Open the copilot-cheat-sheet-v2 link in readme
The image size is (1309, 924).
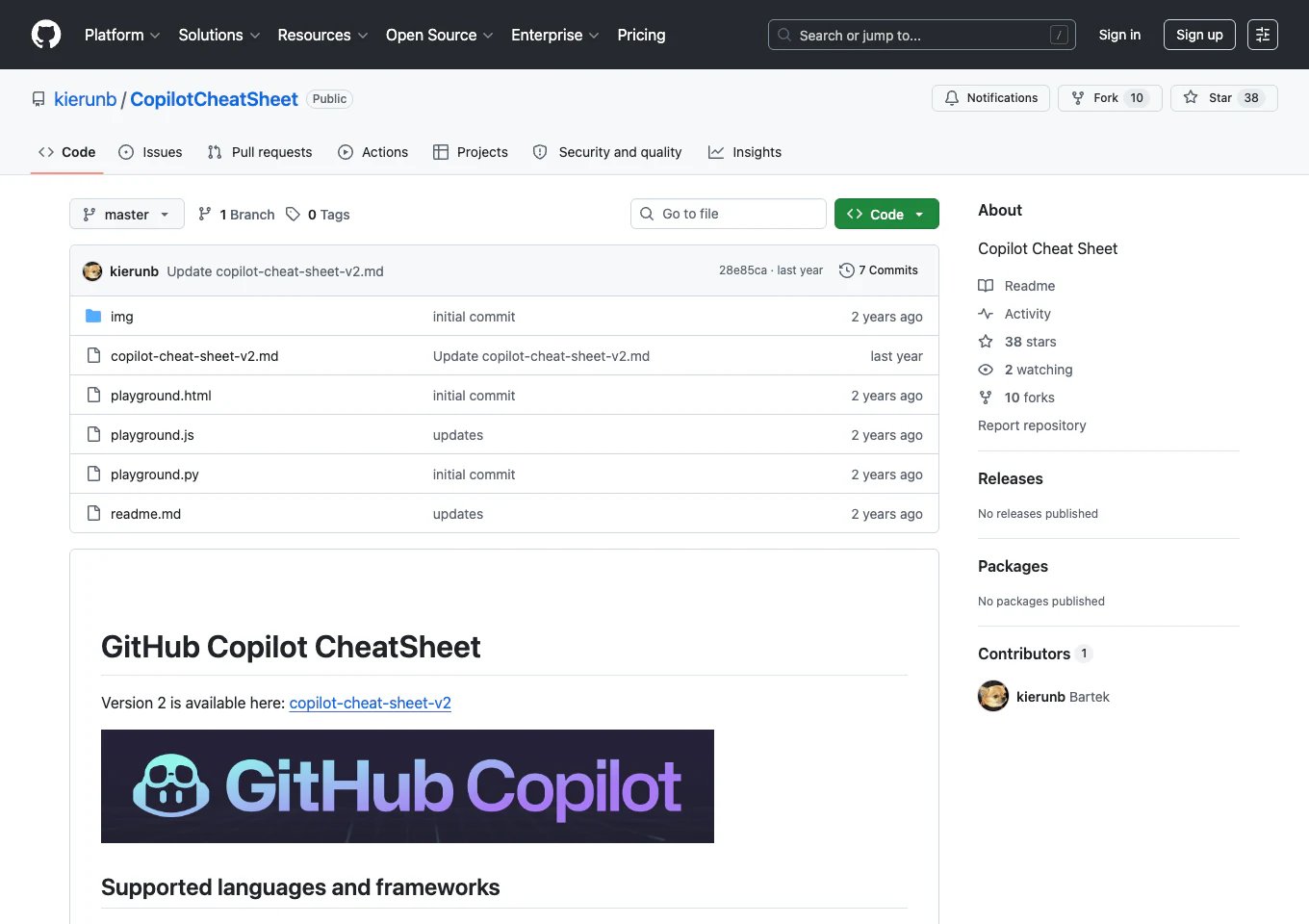(x=371, y=703)
